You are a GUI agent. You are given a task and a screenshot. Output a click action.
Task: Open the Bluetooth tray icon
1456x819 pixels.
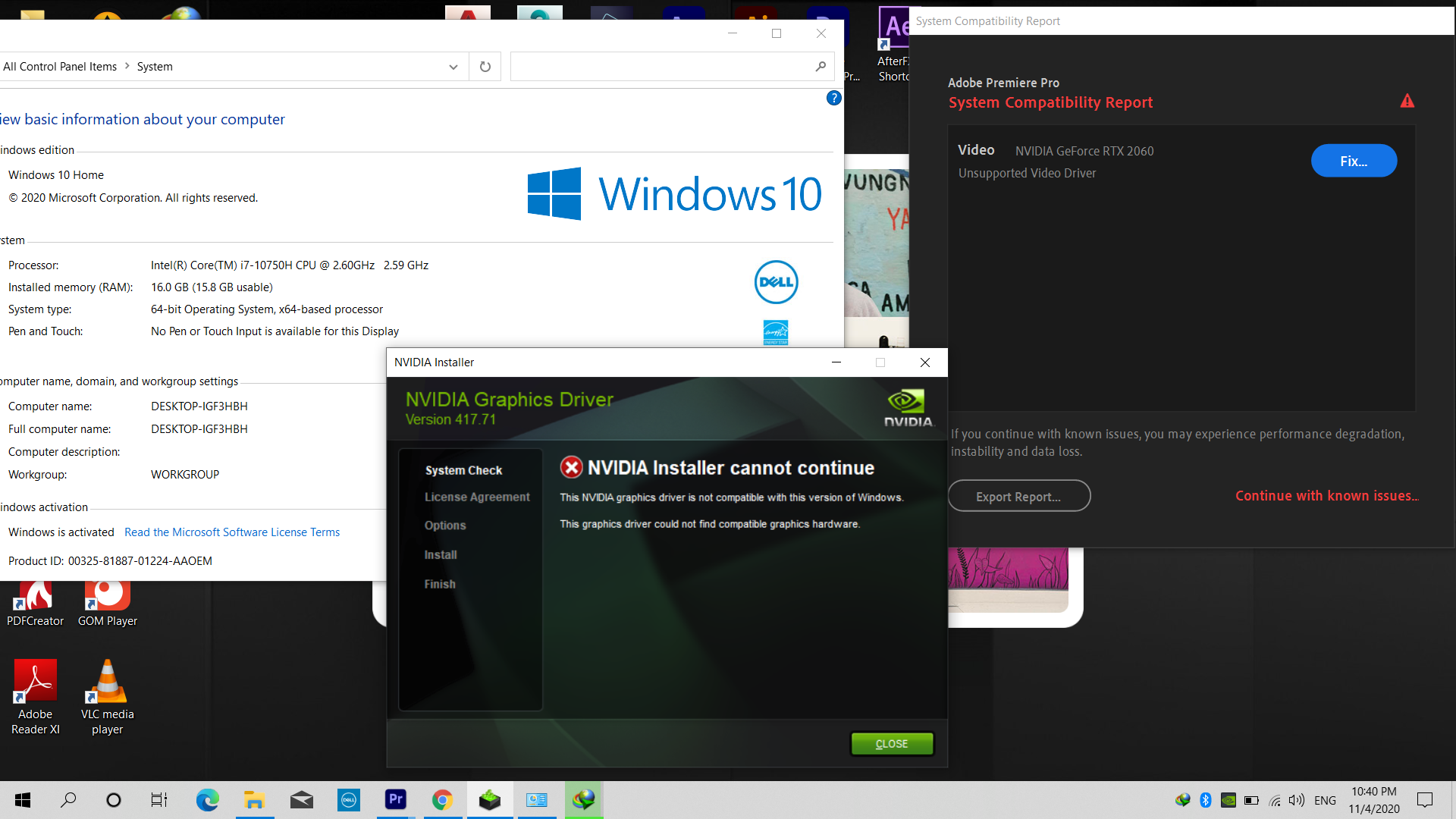pos(1206,800)
